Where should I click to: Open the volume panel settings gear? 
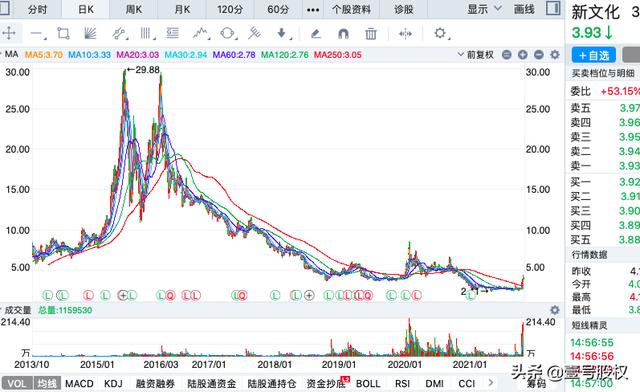(x=554, y=310)
